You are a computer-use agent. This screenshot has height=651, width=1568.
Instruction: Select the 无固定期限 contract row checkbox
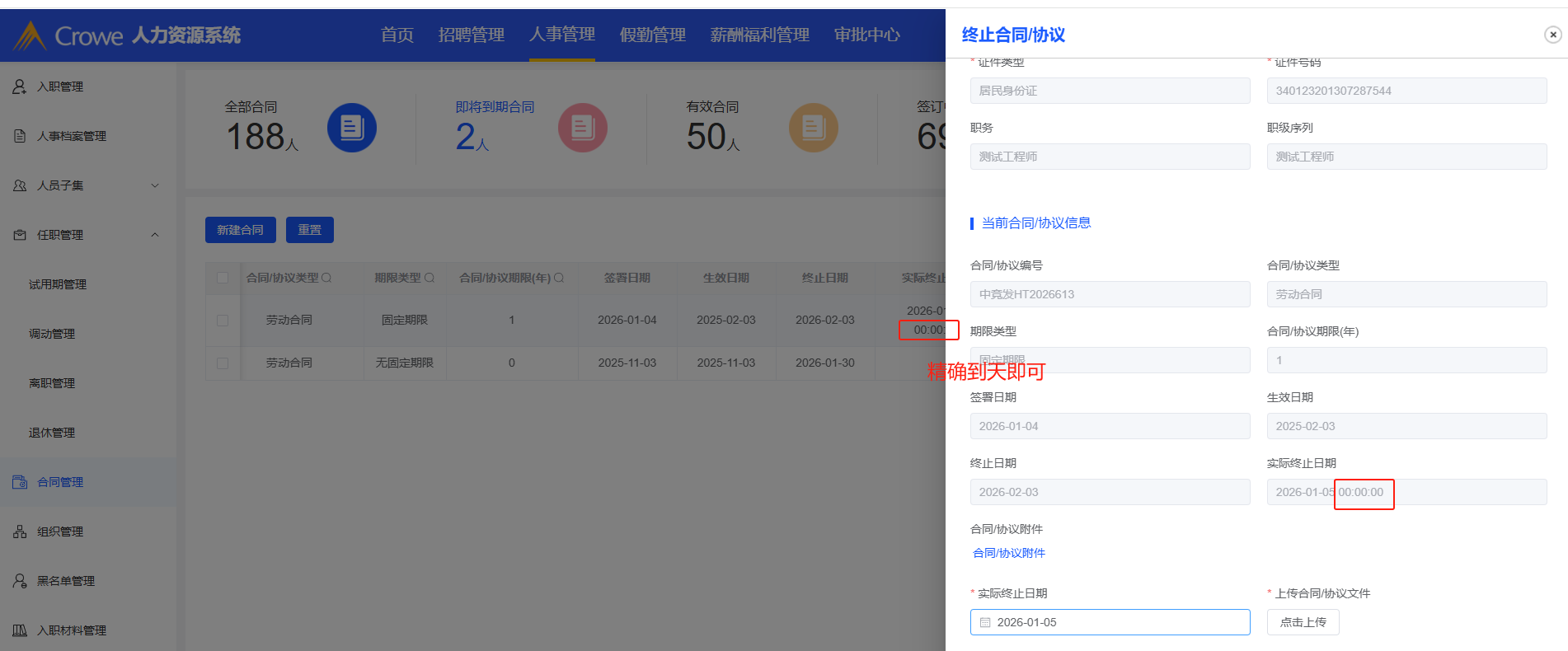(223, 363)
